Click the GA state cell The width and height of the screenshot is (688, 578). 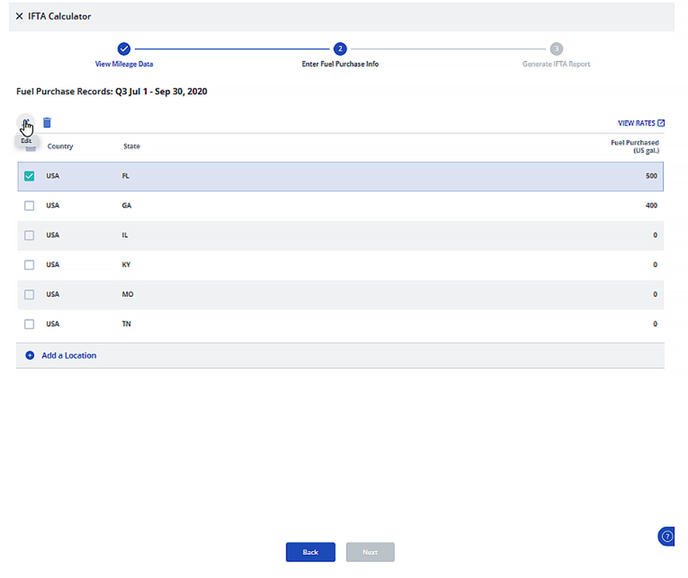point(126,205)
